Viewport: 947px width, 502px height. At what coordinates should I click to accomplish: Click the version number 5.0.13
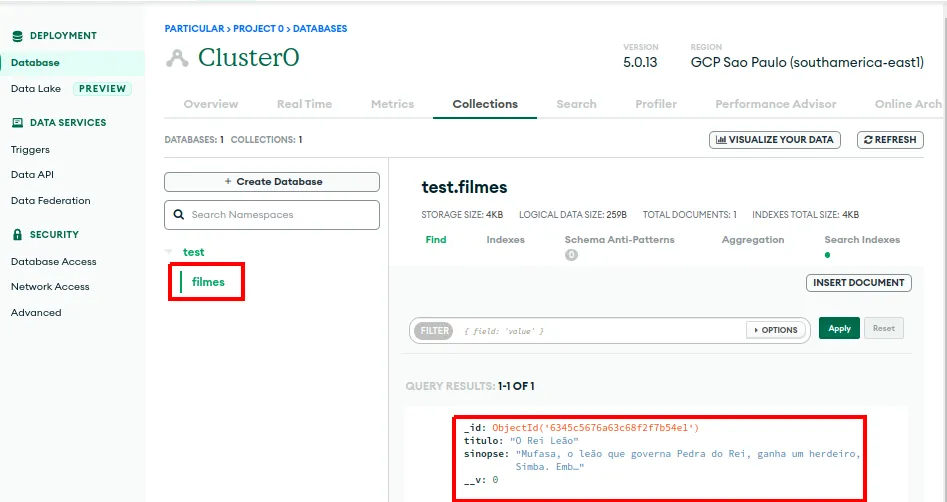[x=640, y=62]
